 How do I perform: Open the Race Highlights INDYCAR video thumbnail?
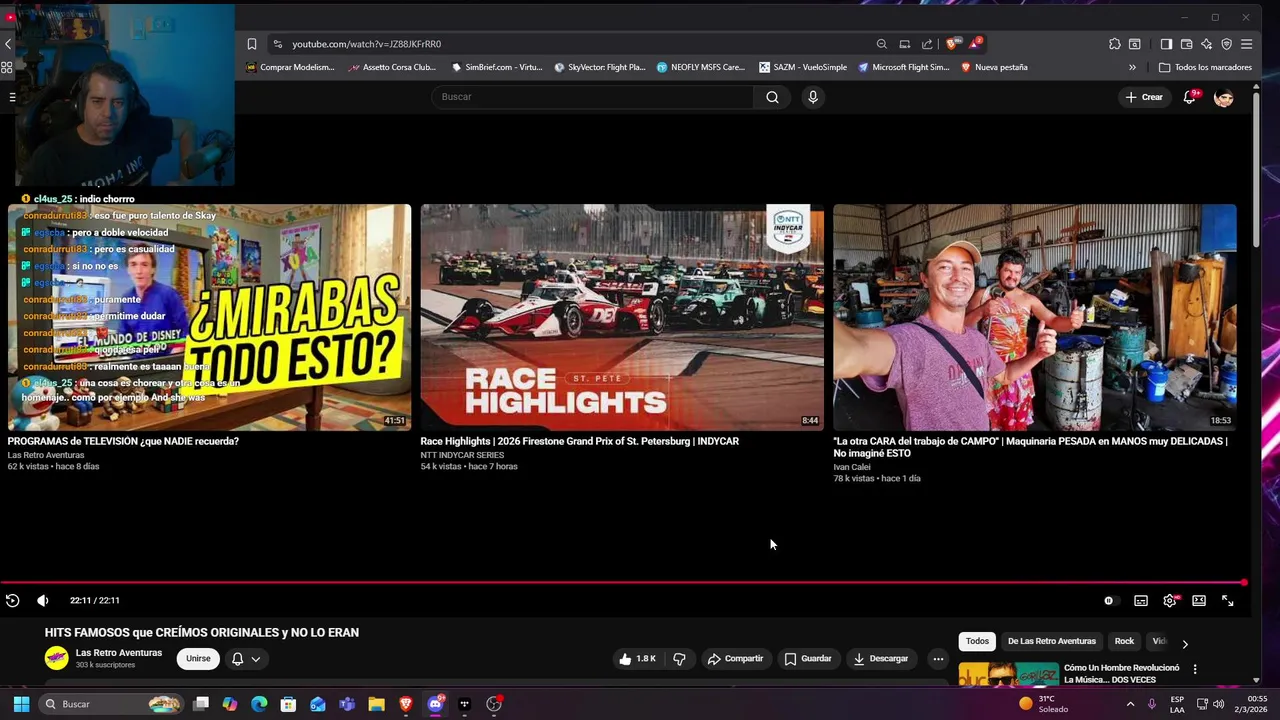pos(622,317)
